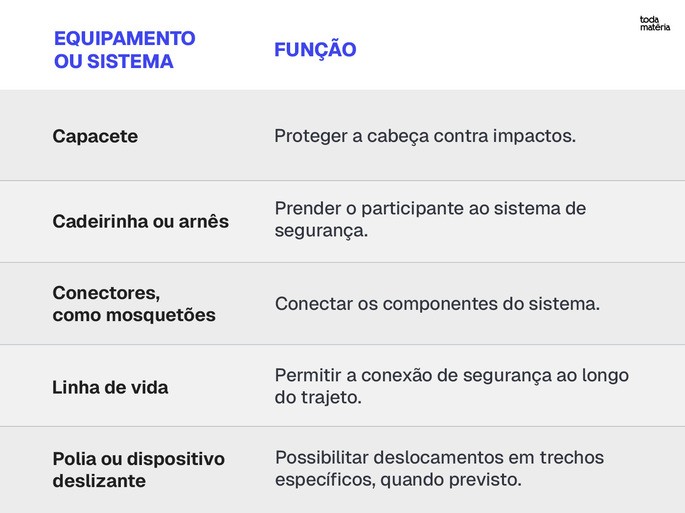Select Polia ou dispositivo deslizante label
The height and width of the screenshot is (513, 685).
click(138, 470)
